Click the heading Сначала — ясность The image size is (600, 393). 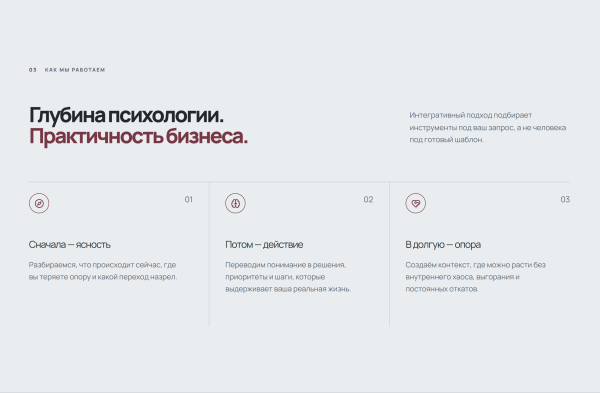[70, 245]
